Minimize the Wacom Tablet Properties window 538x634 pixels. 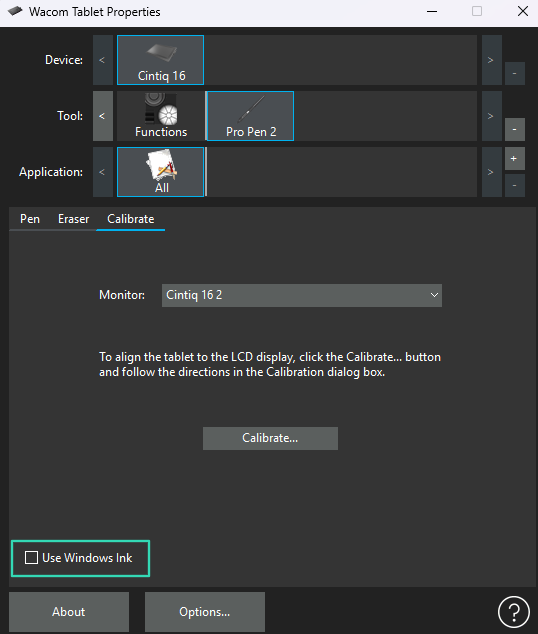pyautogui.click(x=432, y=11)
